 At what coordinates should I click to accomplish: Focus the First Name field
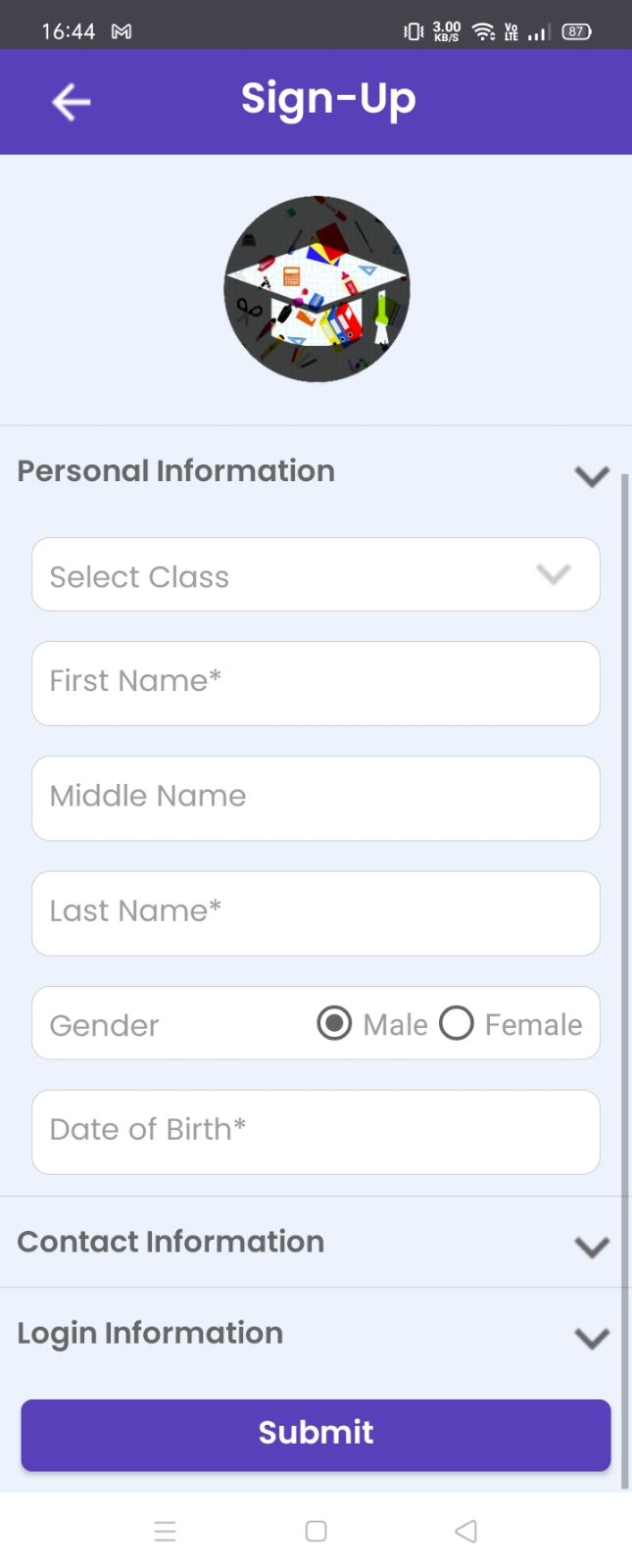[x=316, y=683]
